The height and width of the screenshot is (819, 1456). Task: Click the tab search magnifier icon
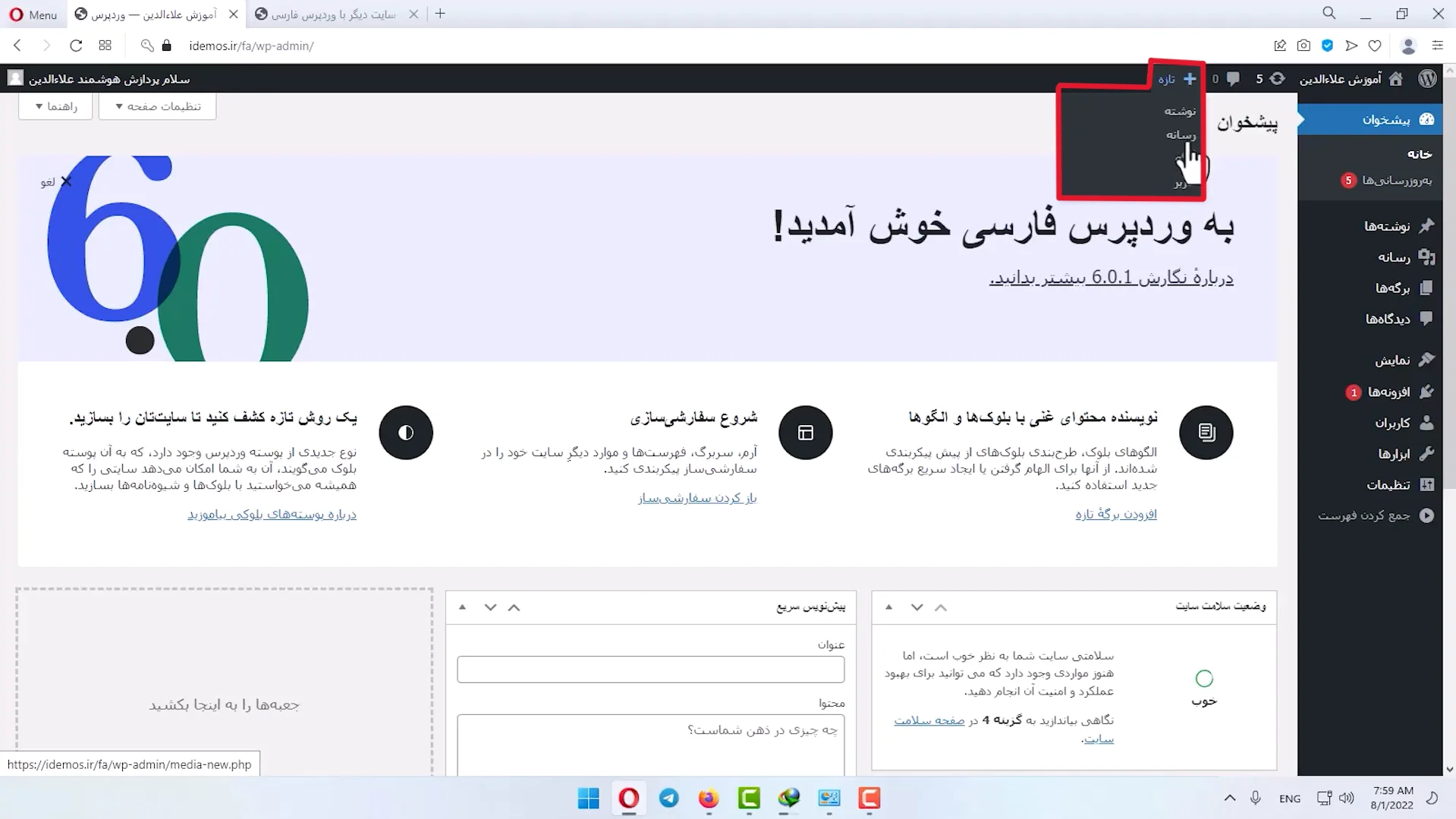pyautogui.click(x=1329, y=14)
